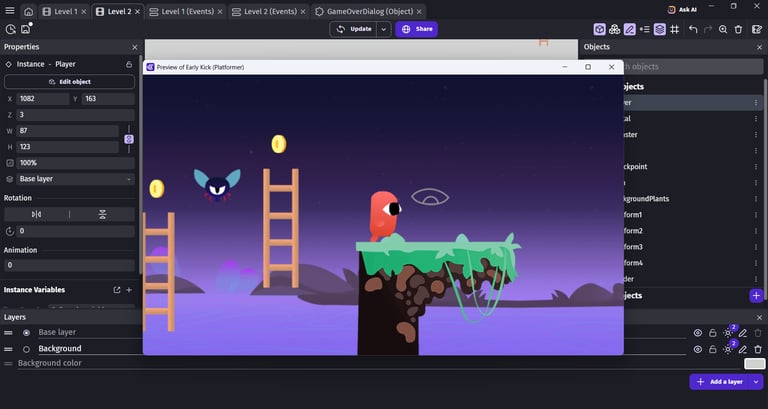Close the Level 1 (Events) tab
Viewport: 768px width, 409px height.
[219, 11]
